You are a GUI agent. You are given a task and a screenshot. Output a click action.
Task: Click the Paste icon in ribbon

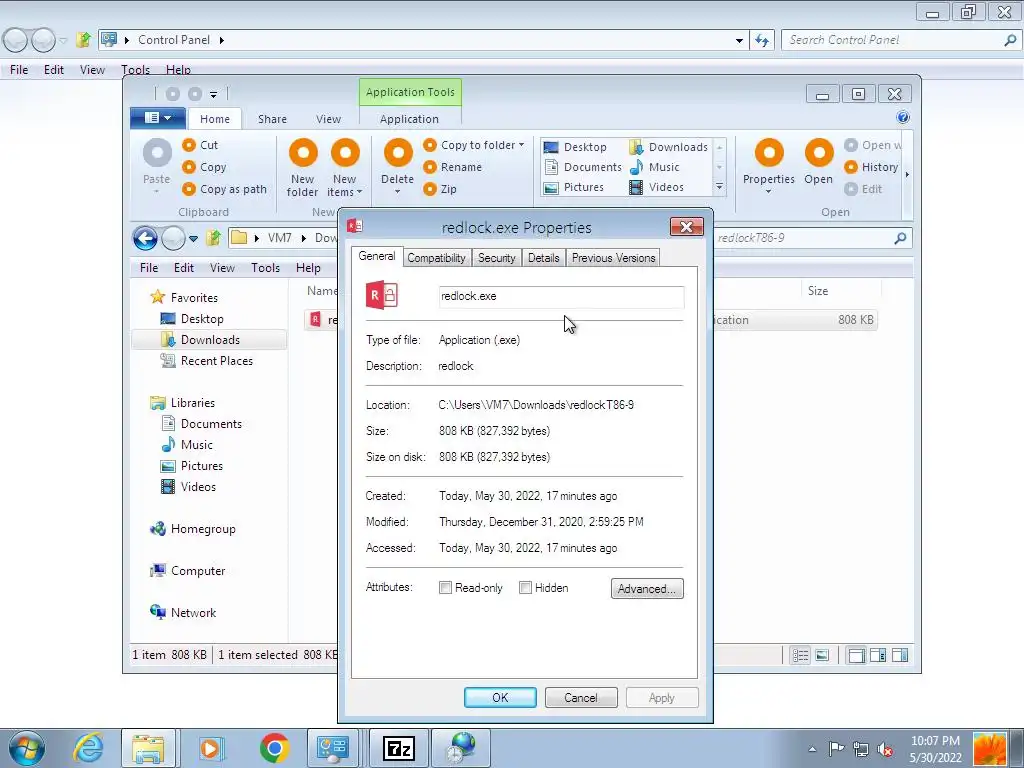pyautogui.click(x=157, y=153)
